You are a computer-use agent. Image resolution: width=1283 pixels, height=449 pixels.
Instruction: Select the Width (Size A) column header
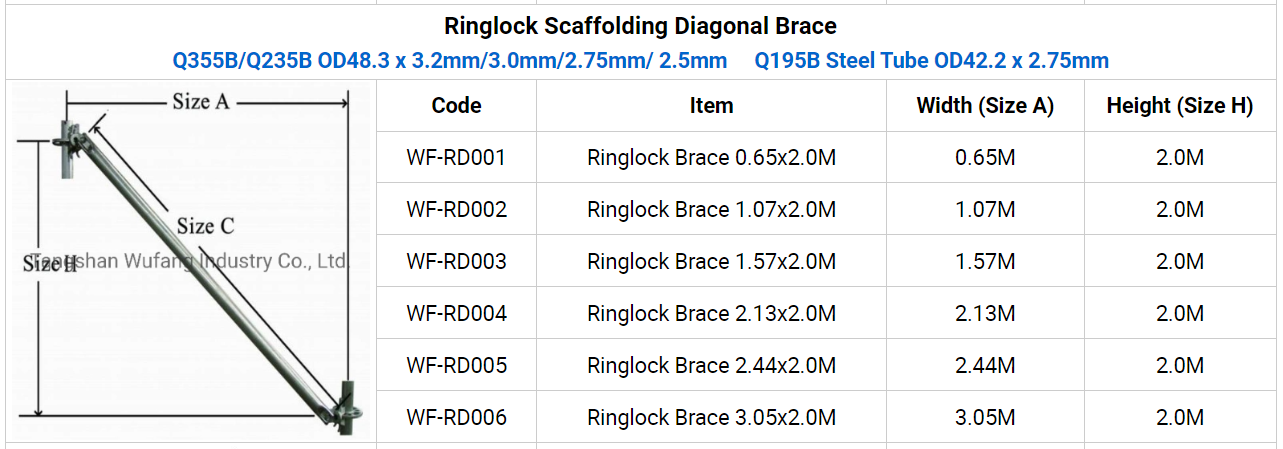tap(985, 105)
